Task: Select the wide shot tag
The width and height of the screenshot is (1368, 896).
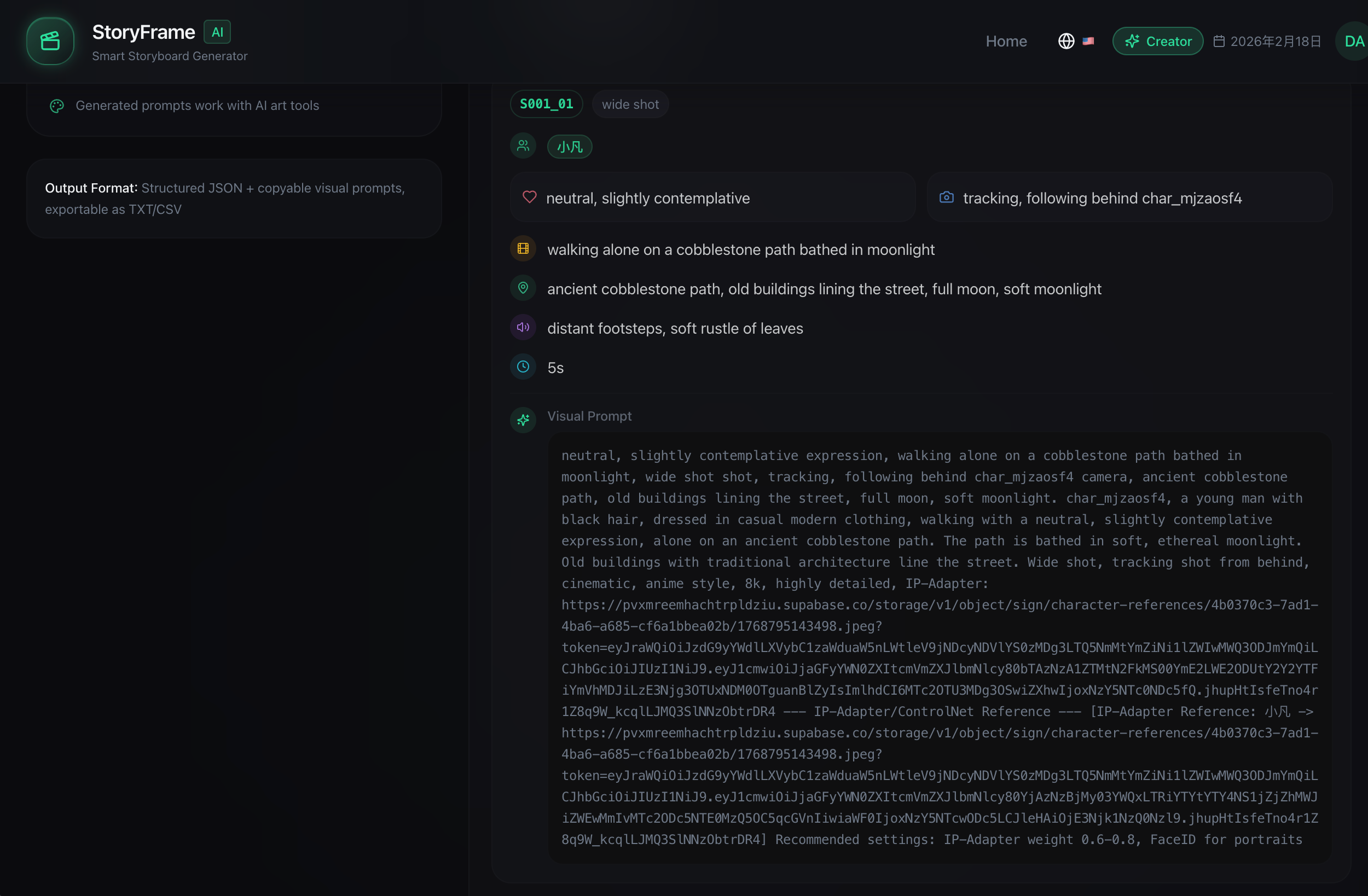Action: tap(630, 104)
